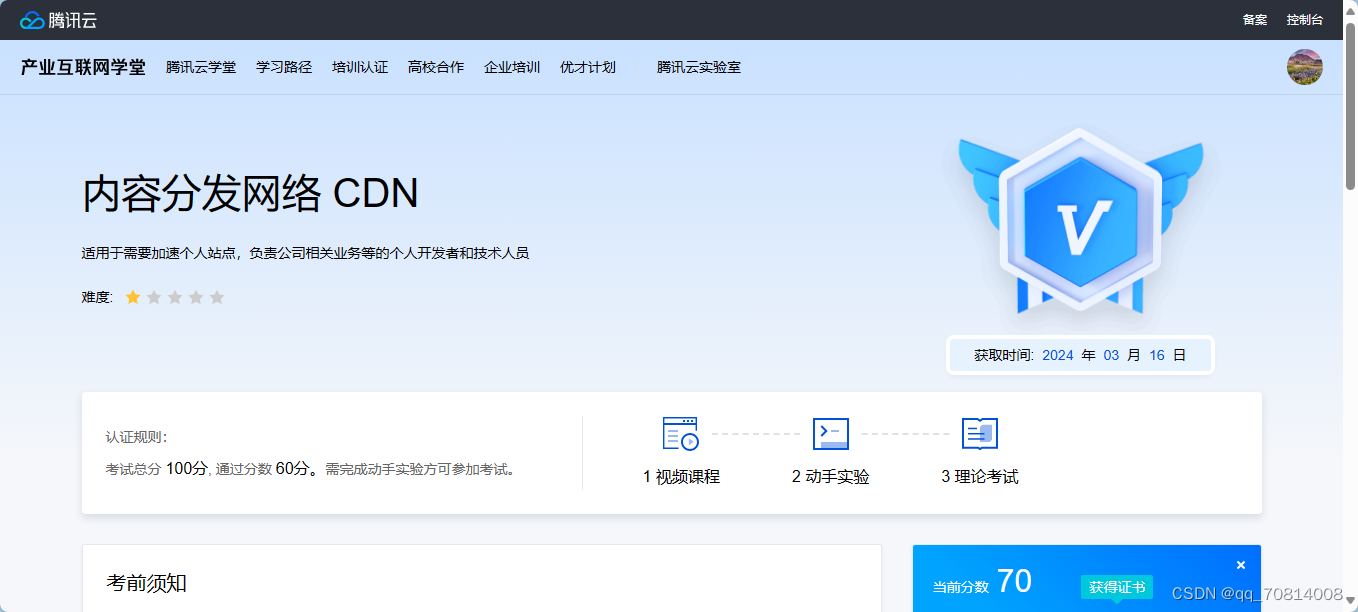Click the video course step icon
This screenshot has width=1358, height=612.
[680, 434]
